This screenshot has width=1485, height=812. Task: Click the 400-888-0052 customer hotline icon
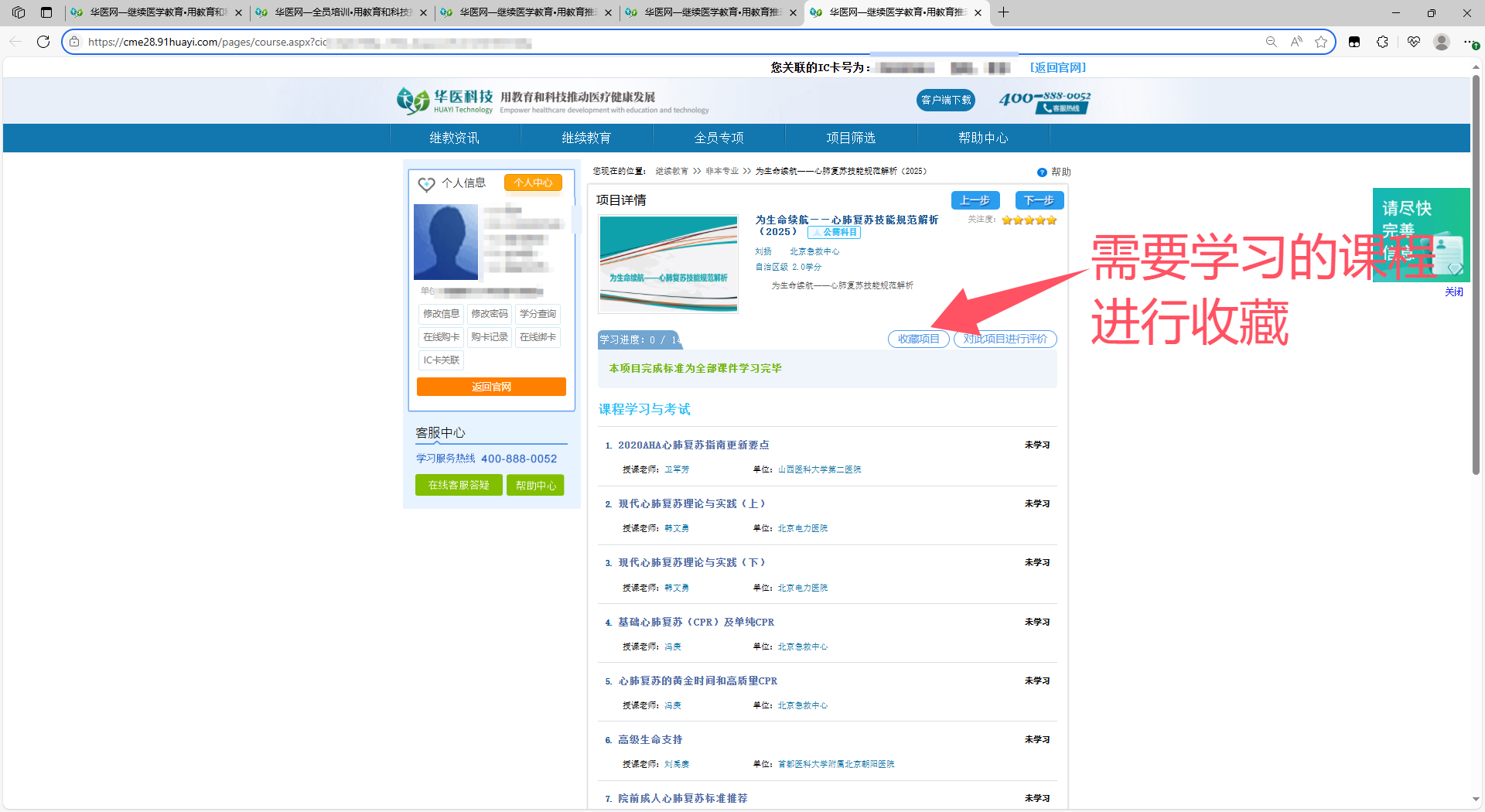click(x=1045, y=101)
